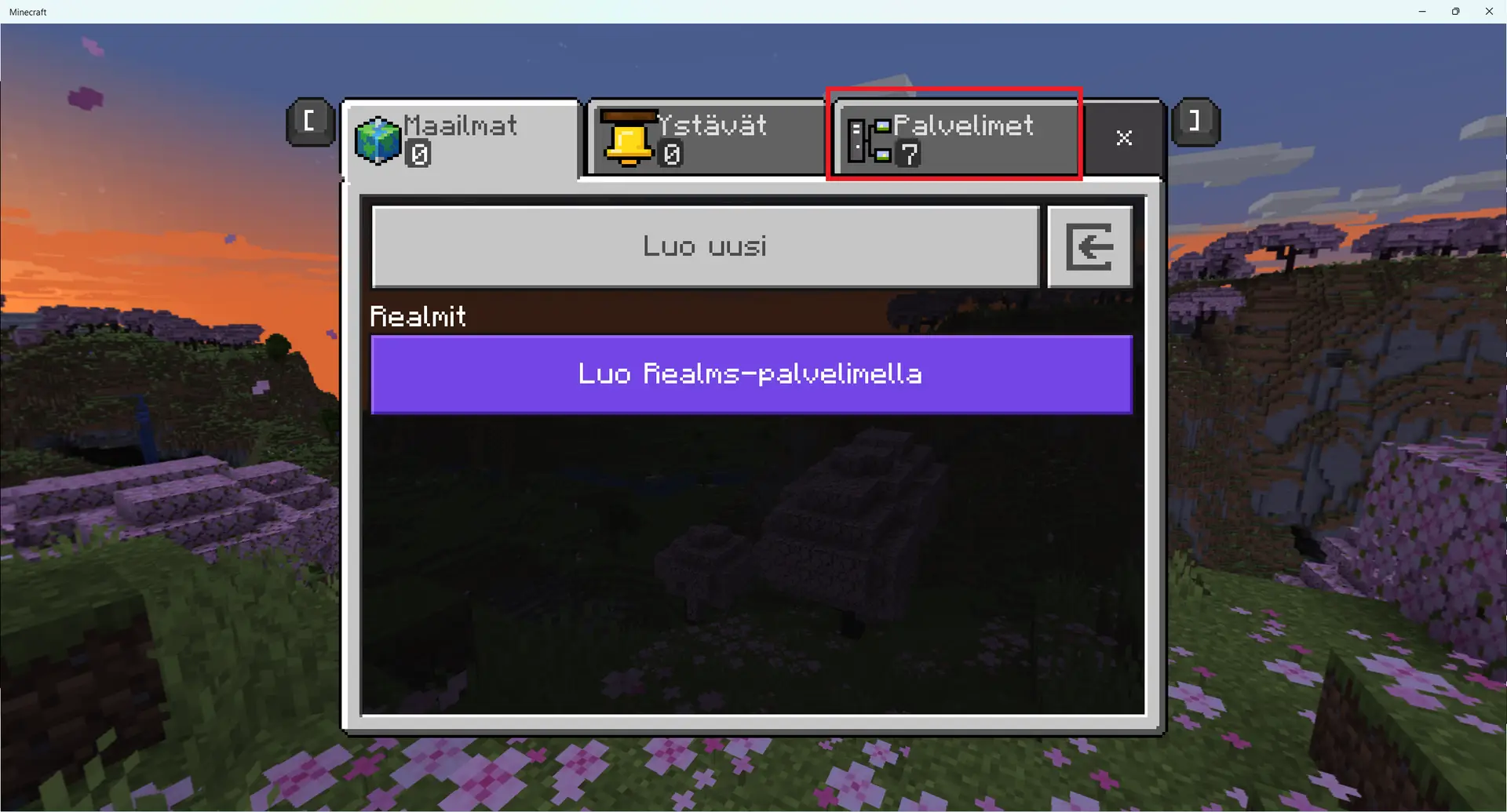Click the right bracket next-tab button
The width and height of the screenshot is (1507, 812).
1195,122
